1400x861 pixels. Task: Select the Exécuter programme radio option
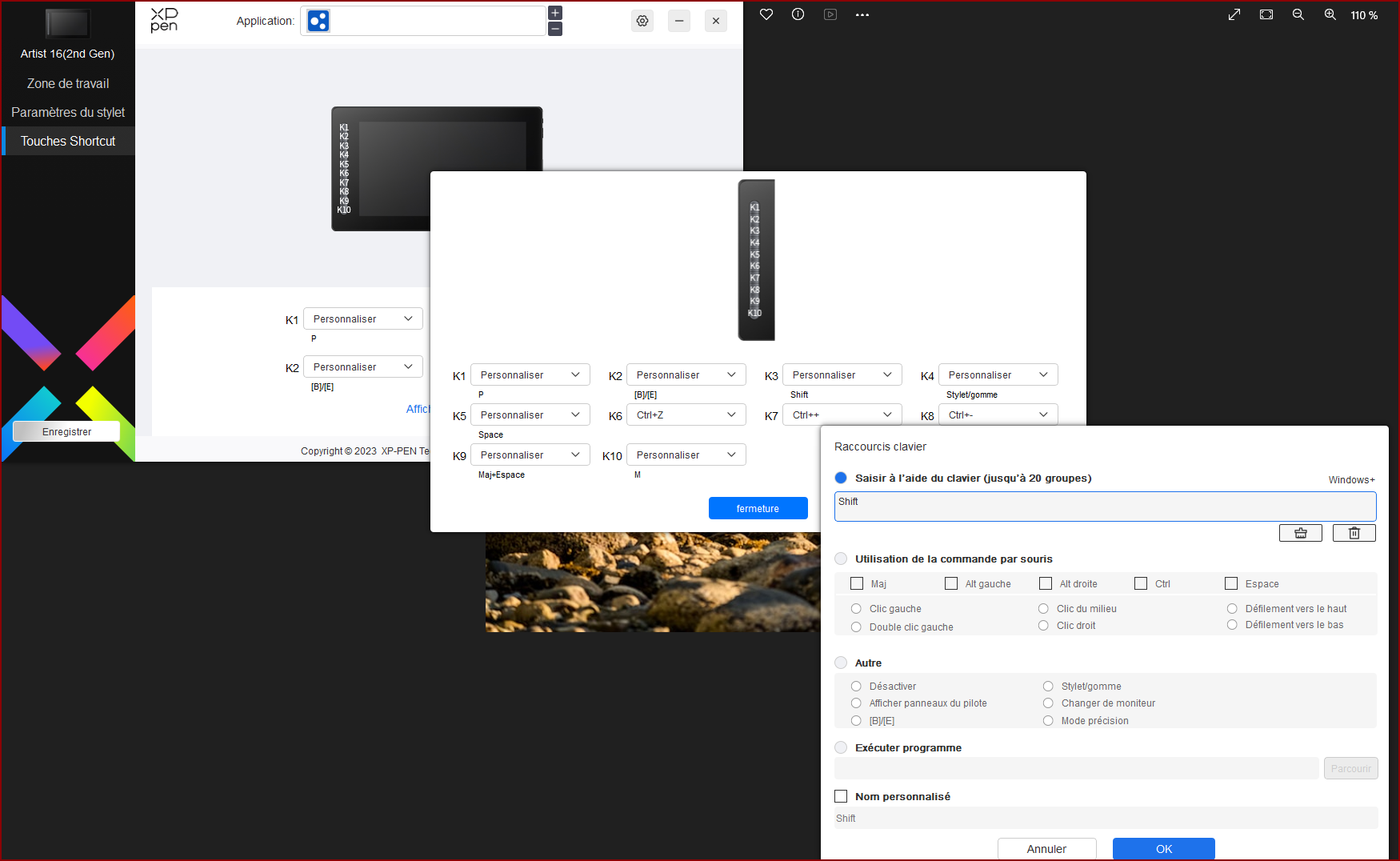tap(841, 747)
